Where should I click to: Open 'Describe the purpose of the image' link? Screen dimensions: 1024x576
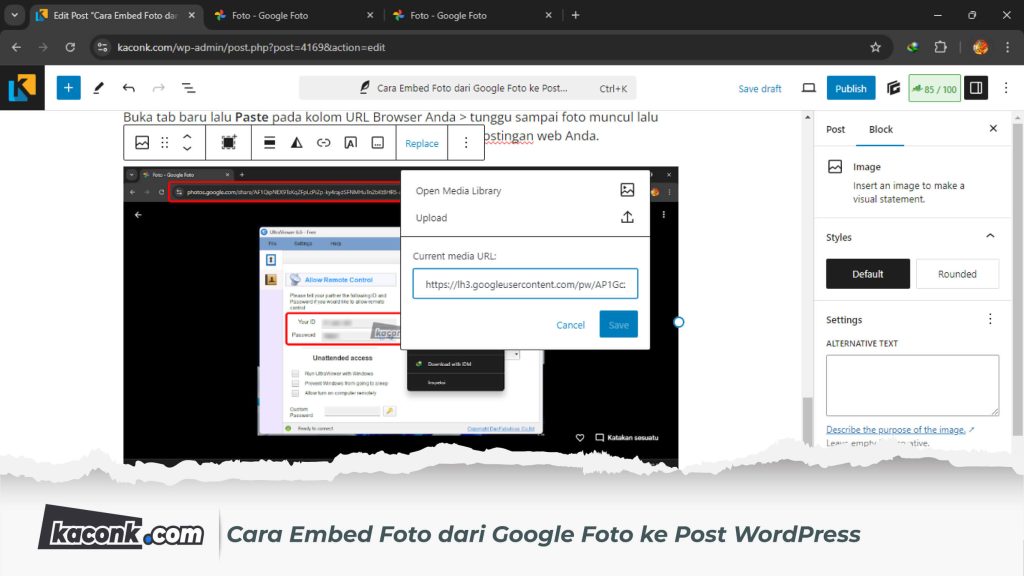[x=896, y=430]
